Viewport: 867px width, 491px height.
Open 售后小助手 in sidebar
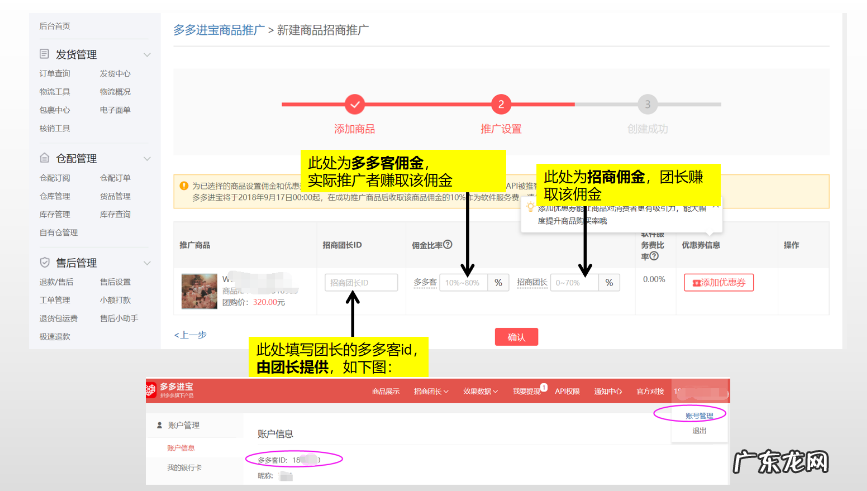pos(119,318)
